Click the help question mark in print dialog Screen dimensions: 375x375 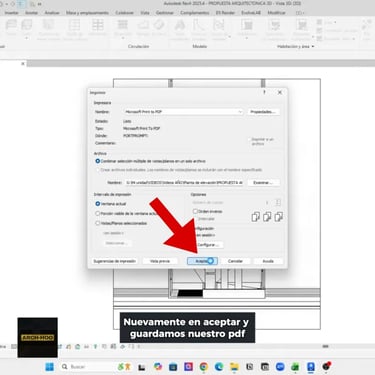coord(264,92)
